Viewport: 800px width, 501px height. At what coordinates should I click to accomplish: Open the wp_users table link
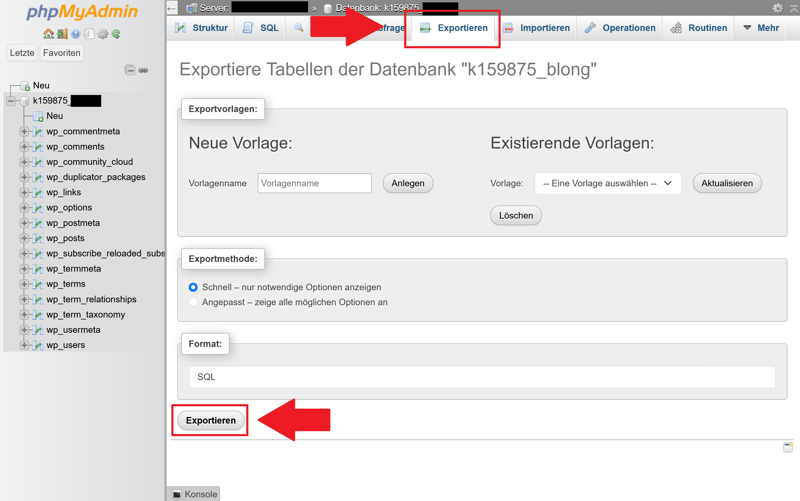pyautogui.click(x=65, y=345)
